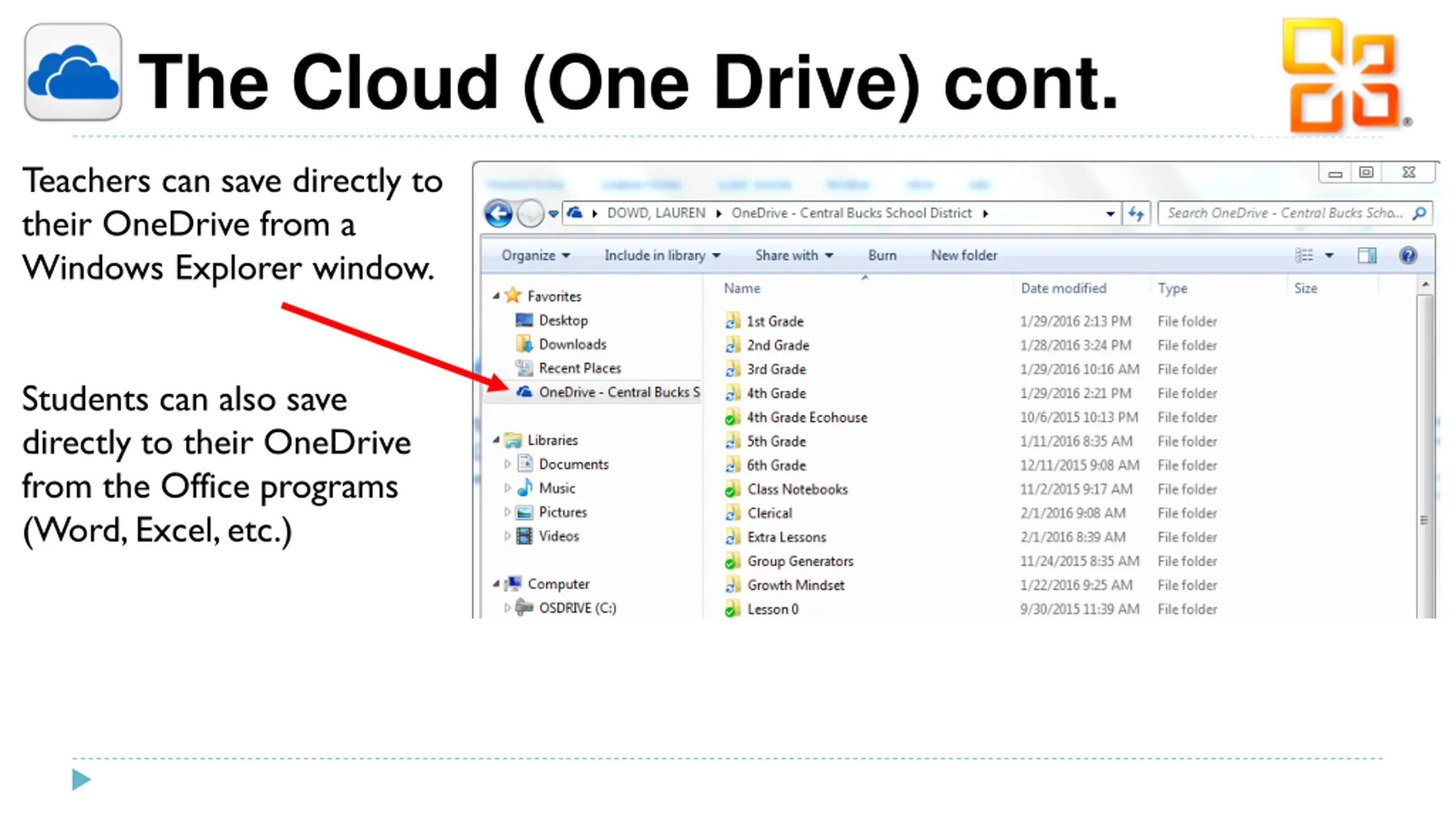Viewport: 1456px width, 819px height.
Task: Open the Include in library menu
Action: pos(662,255)
